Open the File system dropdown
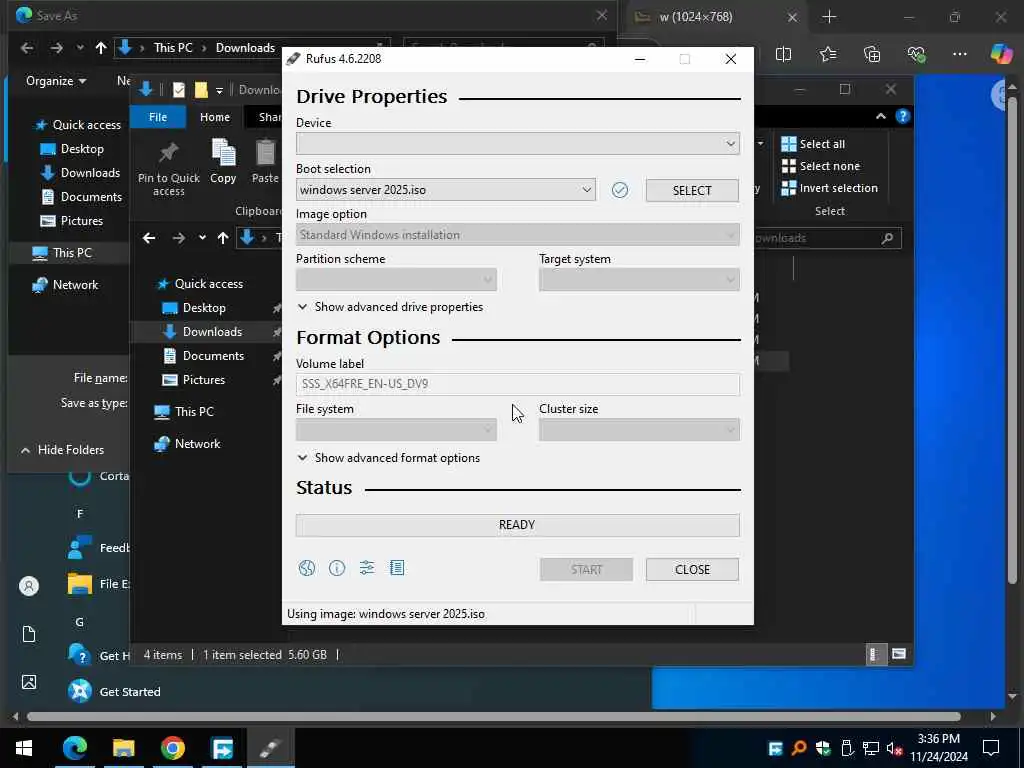1024x768 pixels. (396, 430)
